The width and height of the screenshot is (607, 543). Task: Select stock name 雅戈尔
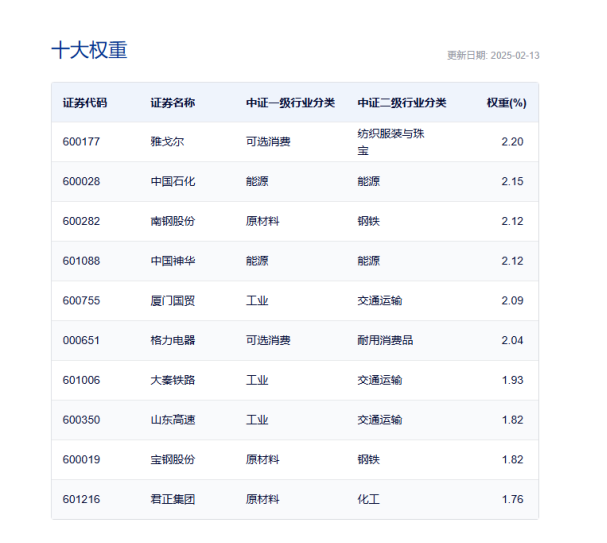[167, 142]
